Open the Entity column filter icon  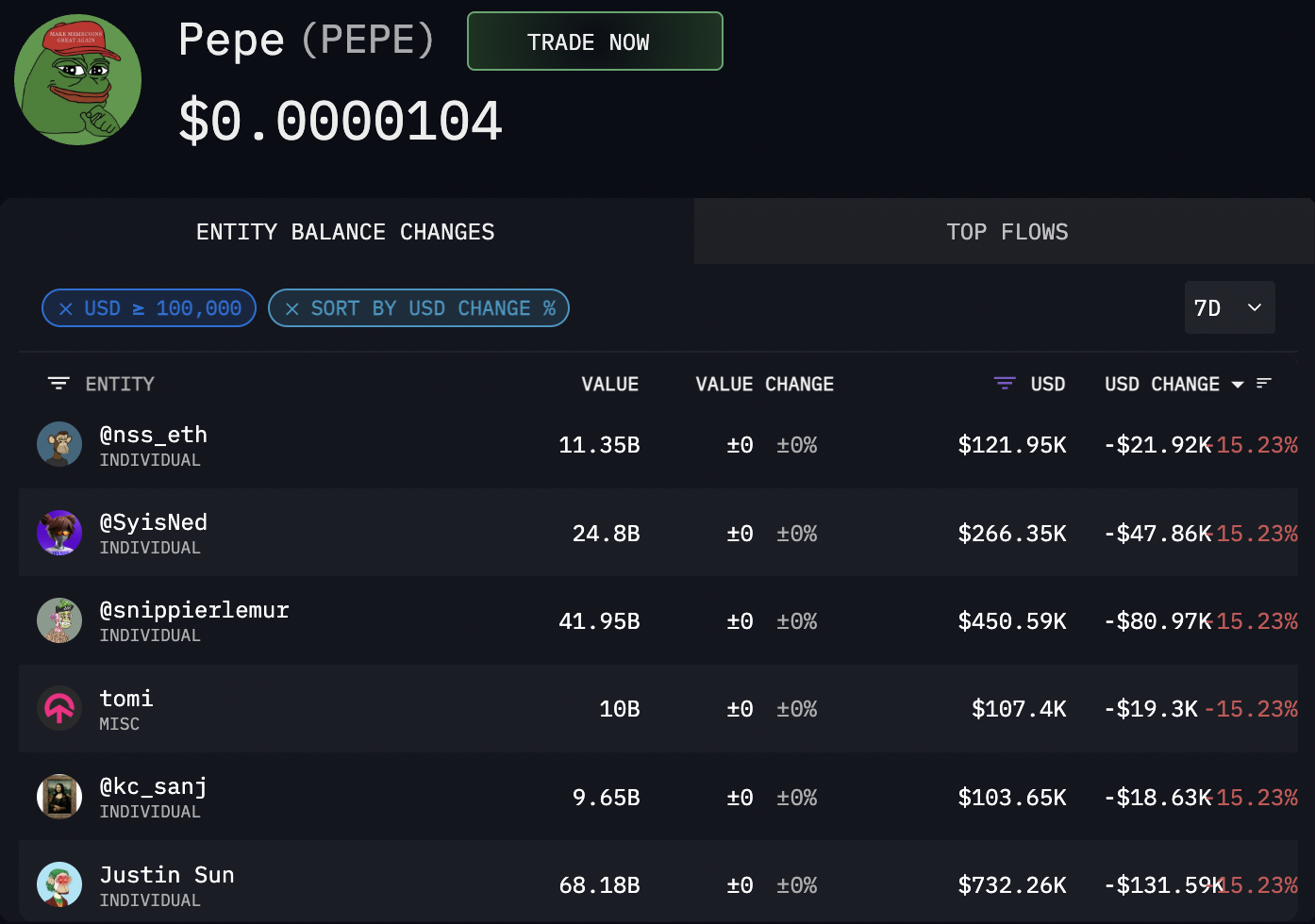pyautogui.click(x=58, y=384)
